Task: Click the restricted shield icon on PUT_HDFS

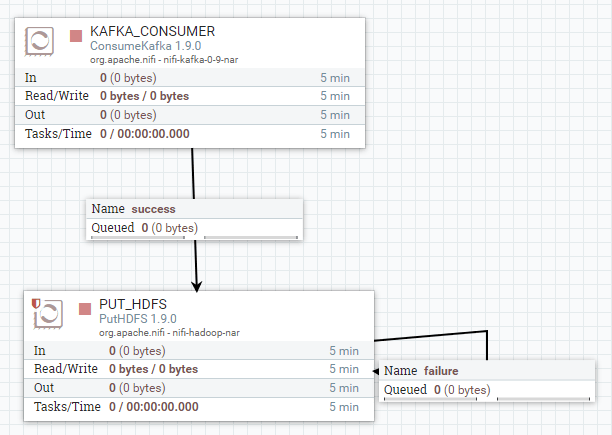Action: (x=36, y=303)
